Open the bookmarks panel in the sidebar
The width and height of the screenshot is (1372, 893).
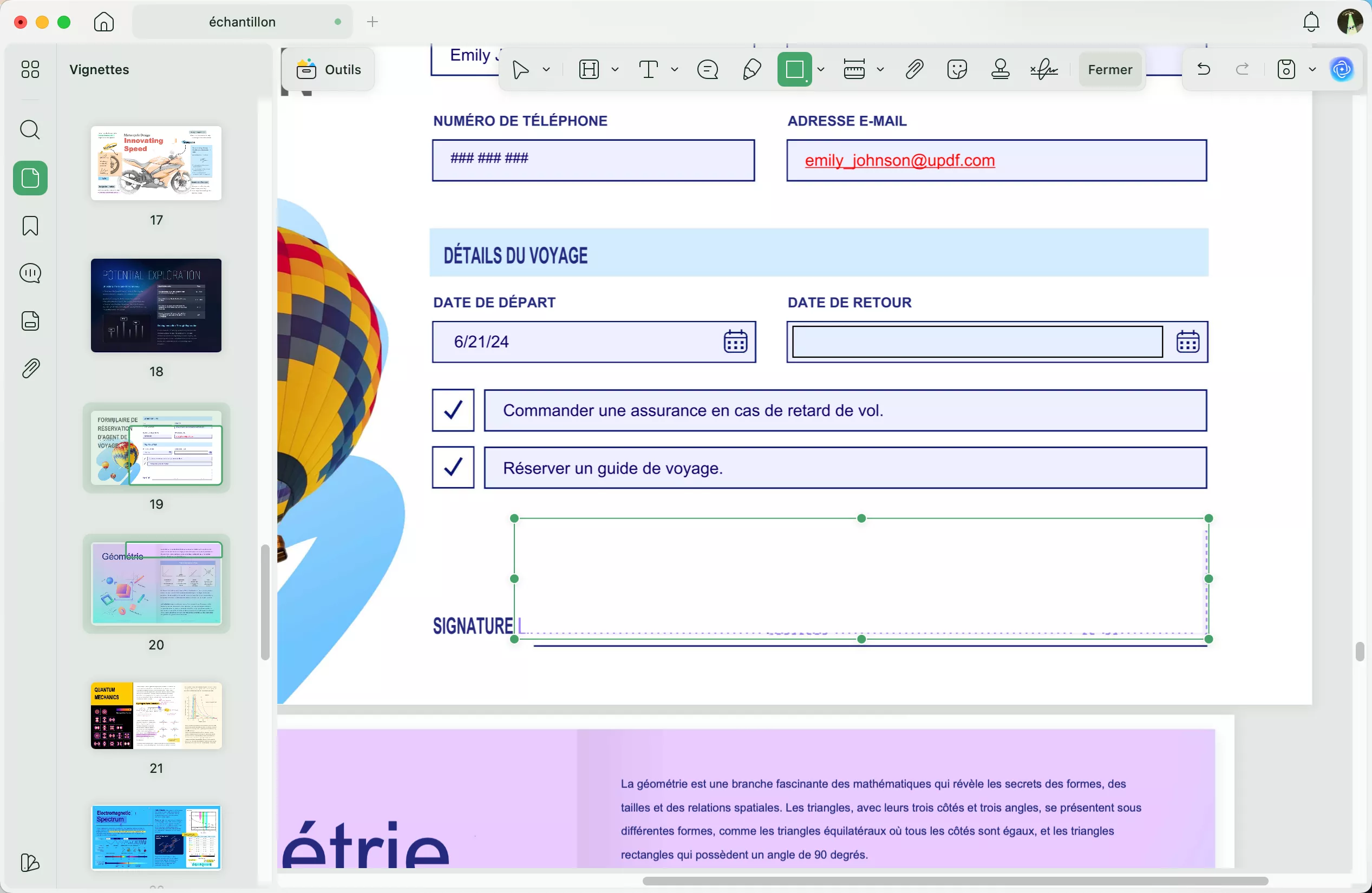point(30,226)
